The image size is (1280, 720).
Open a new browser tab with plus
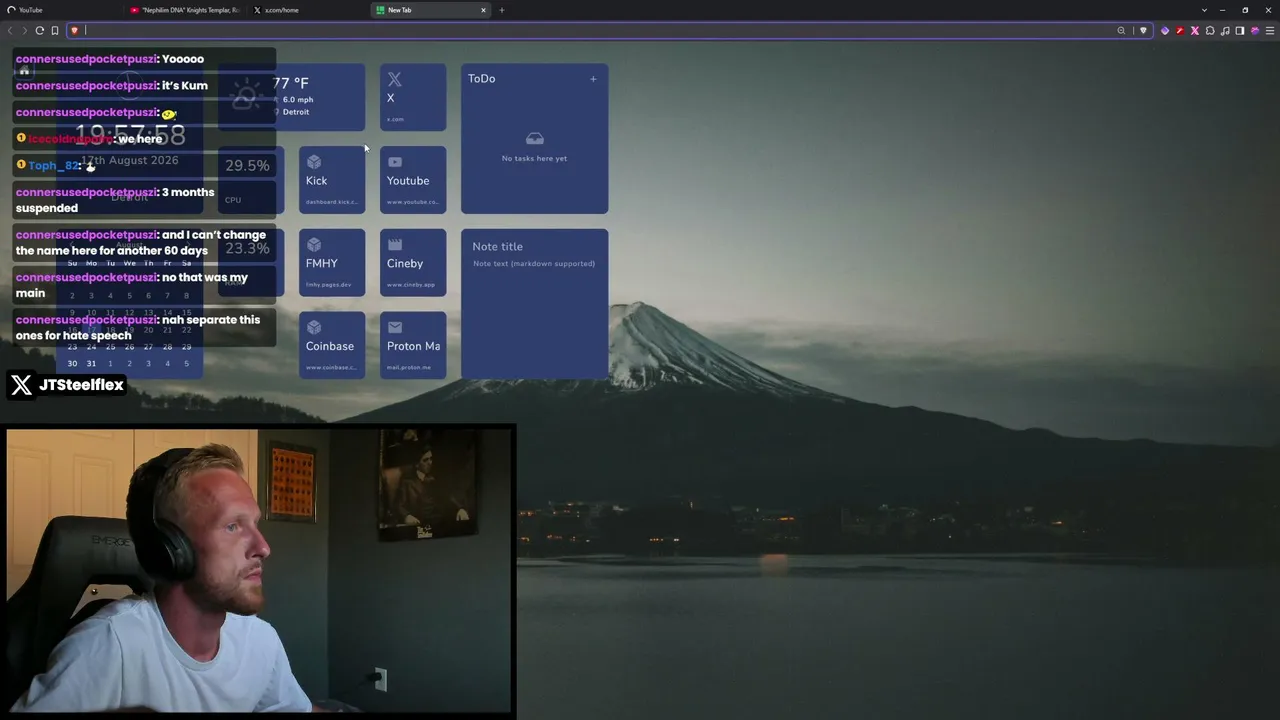click(502, 10)
